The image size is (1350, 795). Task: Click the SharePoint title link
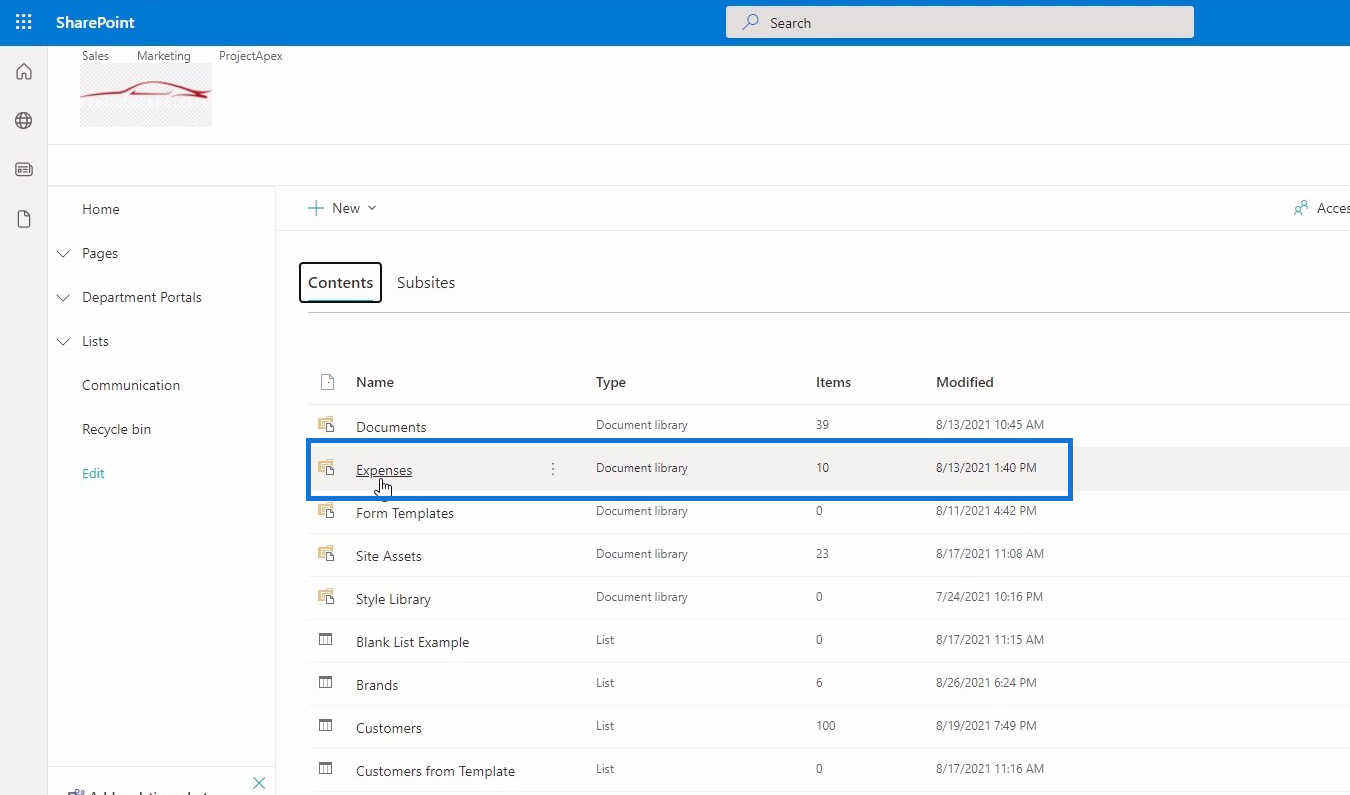click(x=95, y=22)
